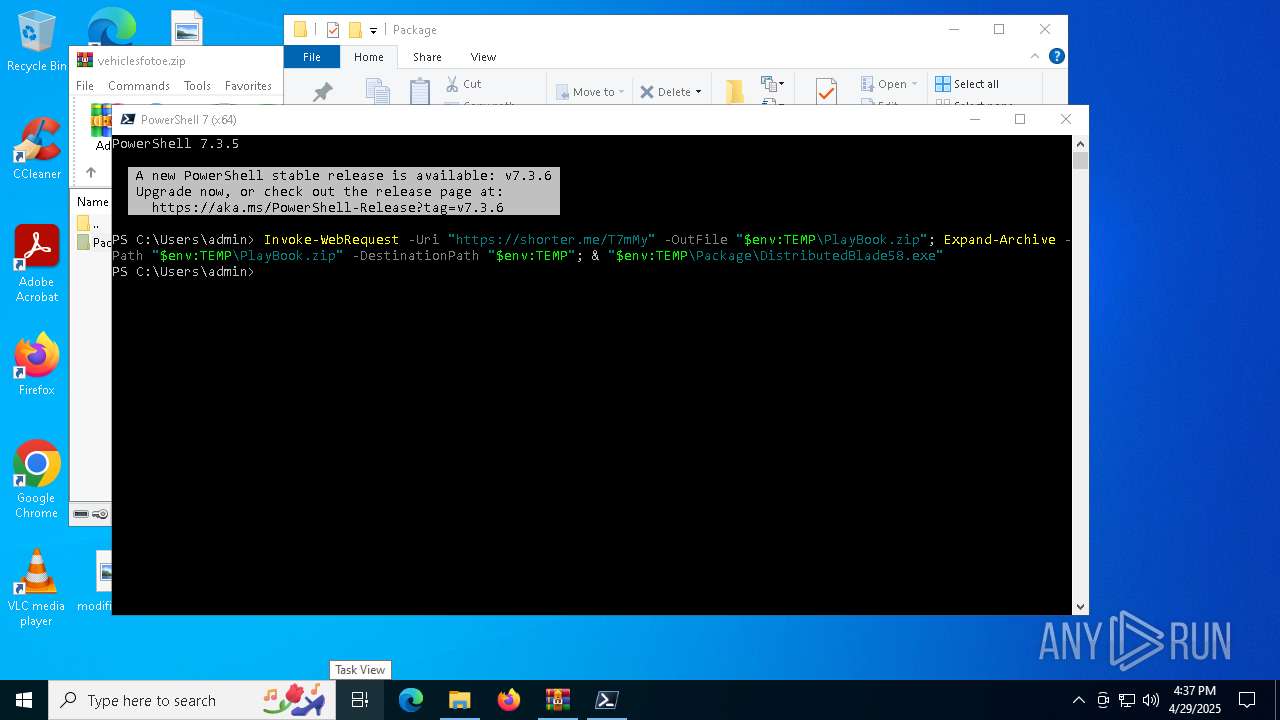The height and width of the screenshot is (720, 1280).
Task: Click New folder icon in Explorer quick access toolbar
Action: coord(355,30)
